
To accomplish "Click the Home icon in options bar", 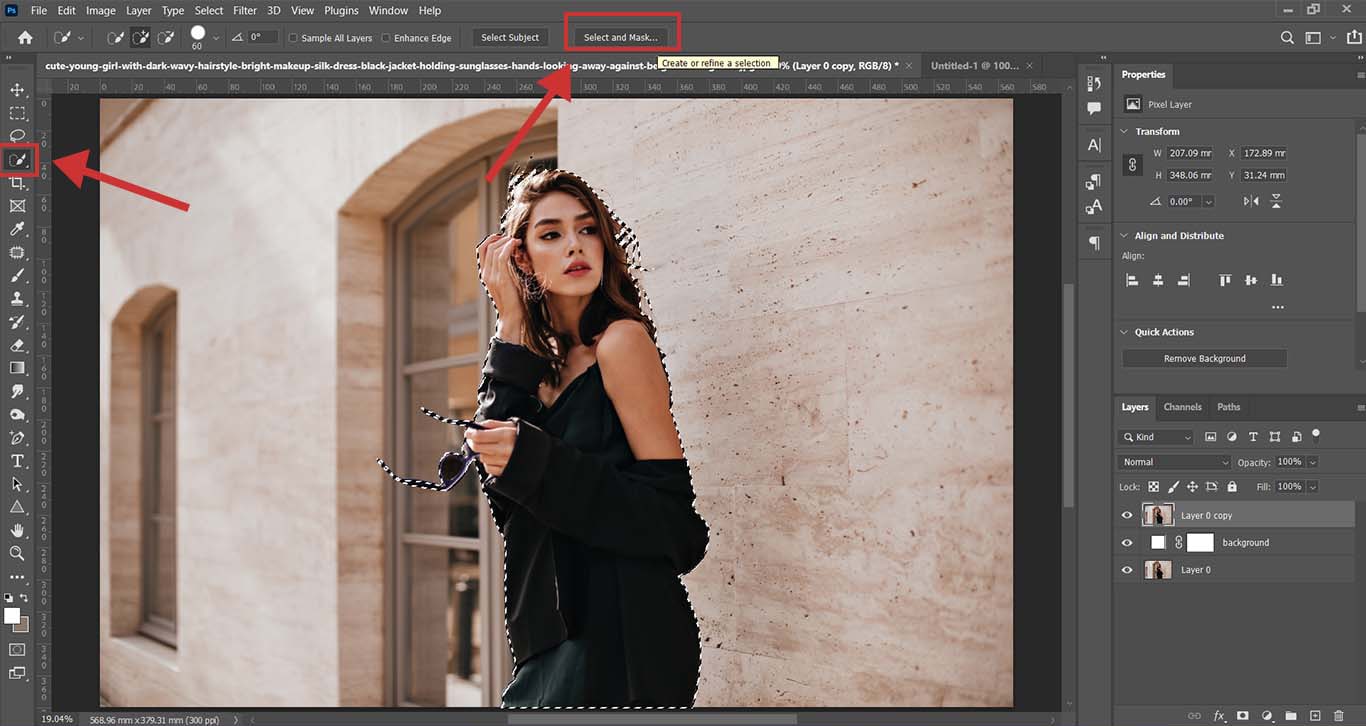I will (x=25, y=37).
